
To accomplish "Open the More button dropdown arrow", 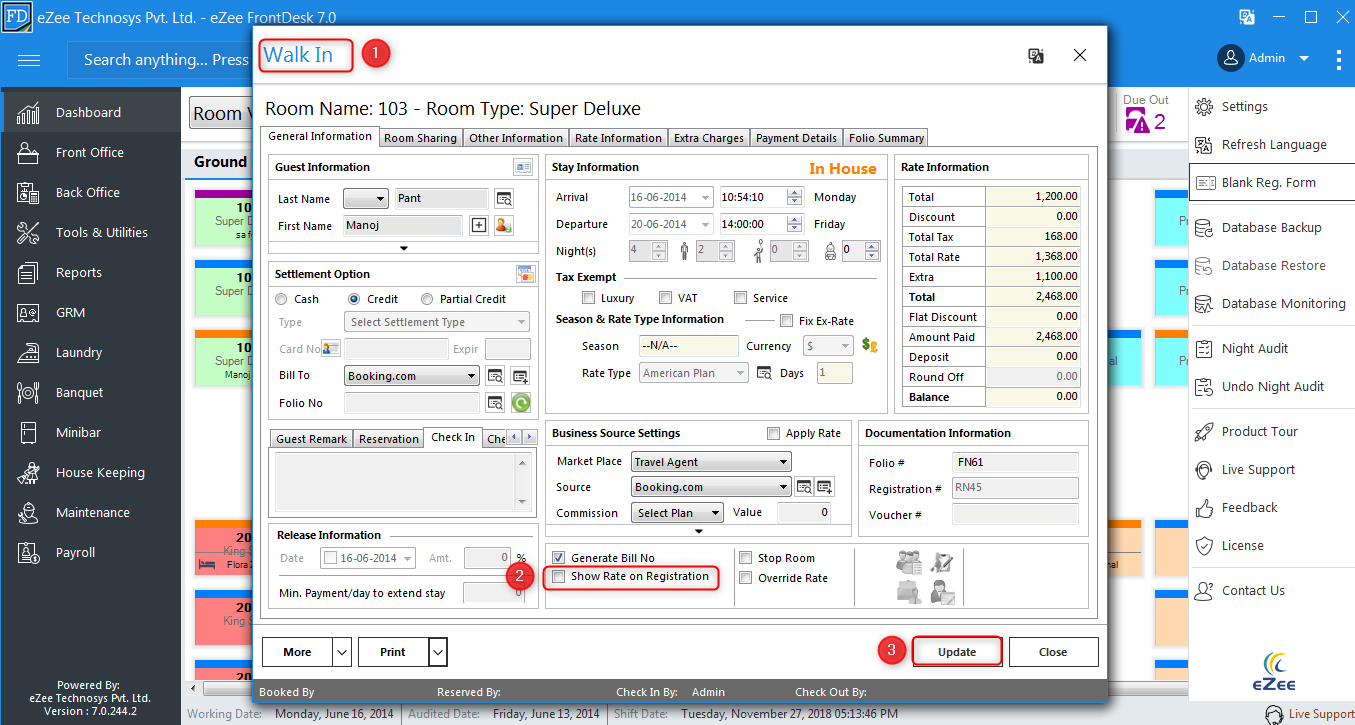I will (342, 652).
